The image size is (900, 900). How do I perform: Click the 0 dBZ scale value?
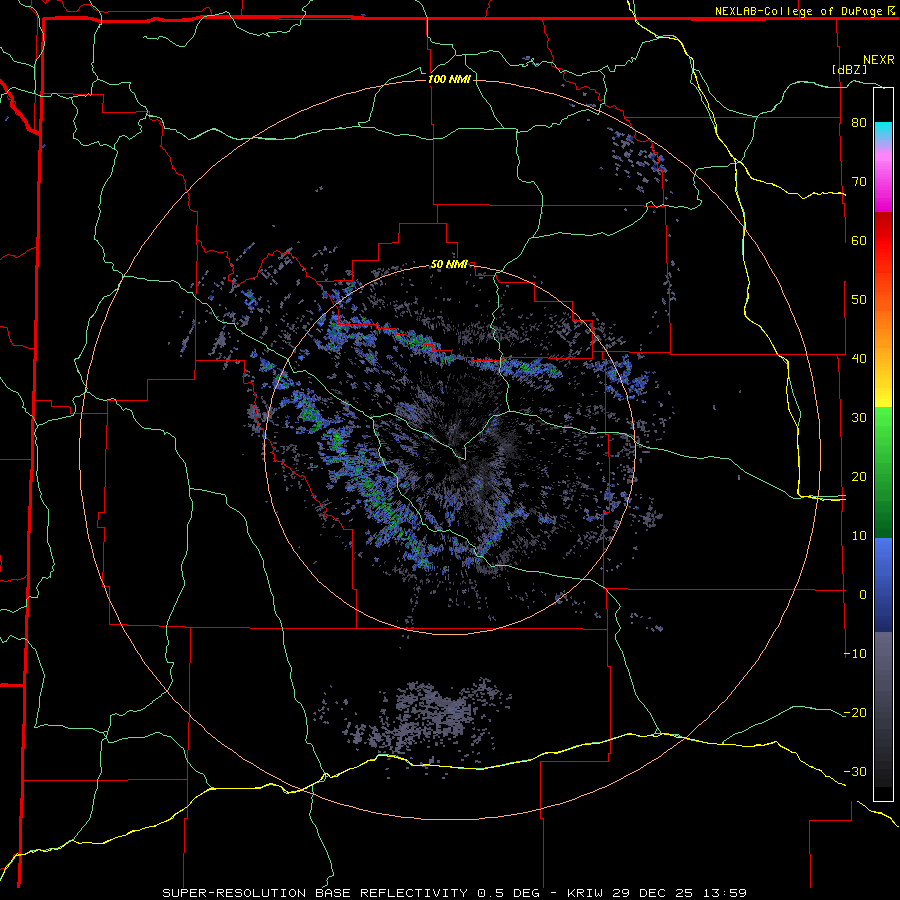863,595
